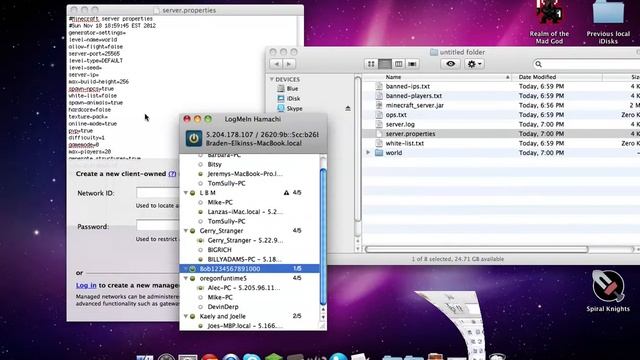
Task: Expand the world folder
Action: (368, 153)
